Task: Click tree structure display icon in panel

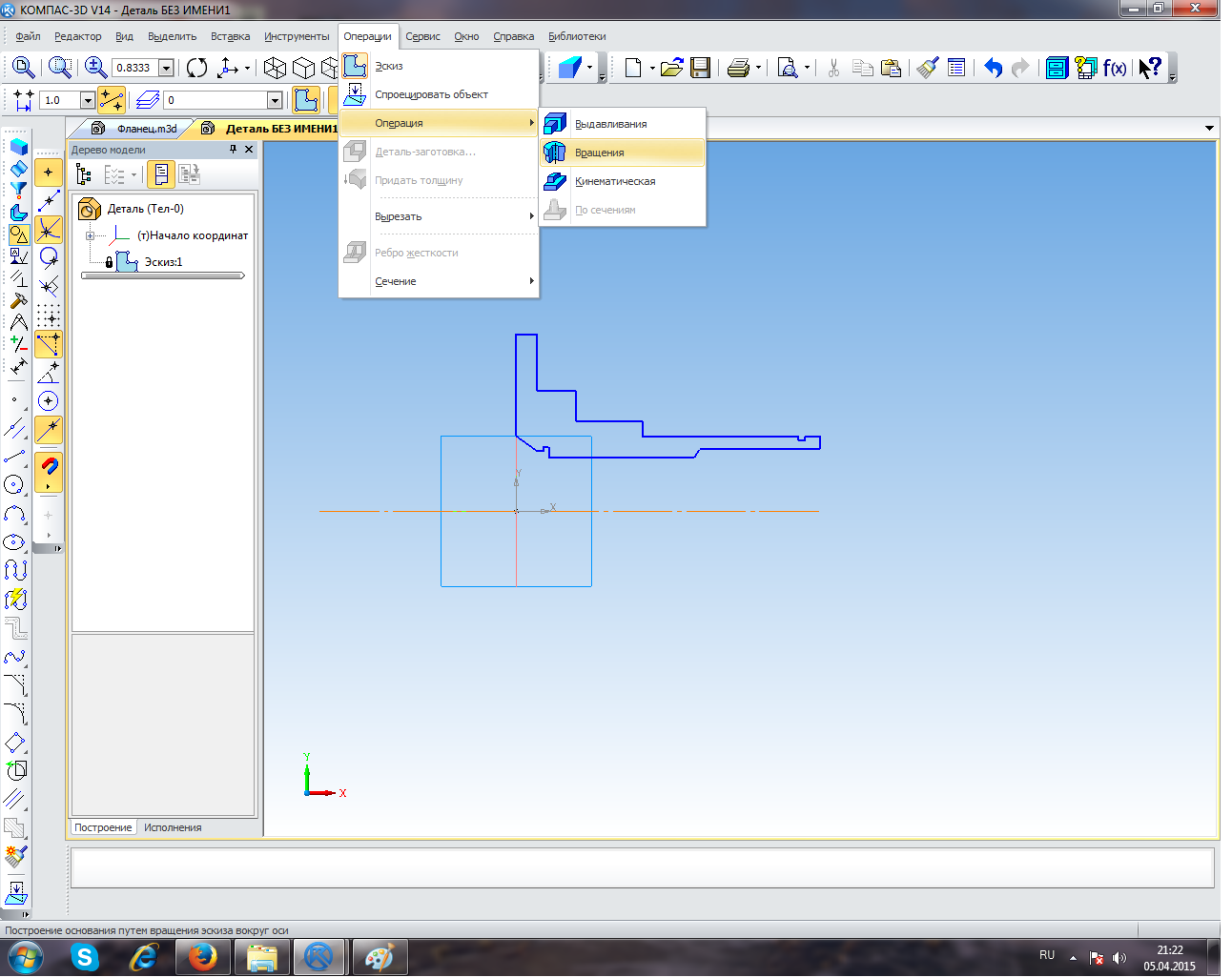Action: 84,174
